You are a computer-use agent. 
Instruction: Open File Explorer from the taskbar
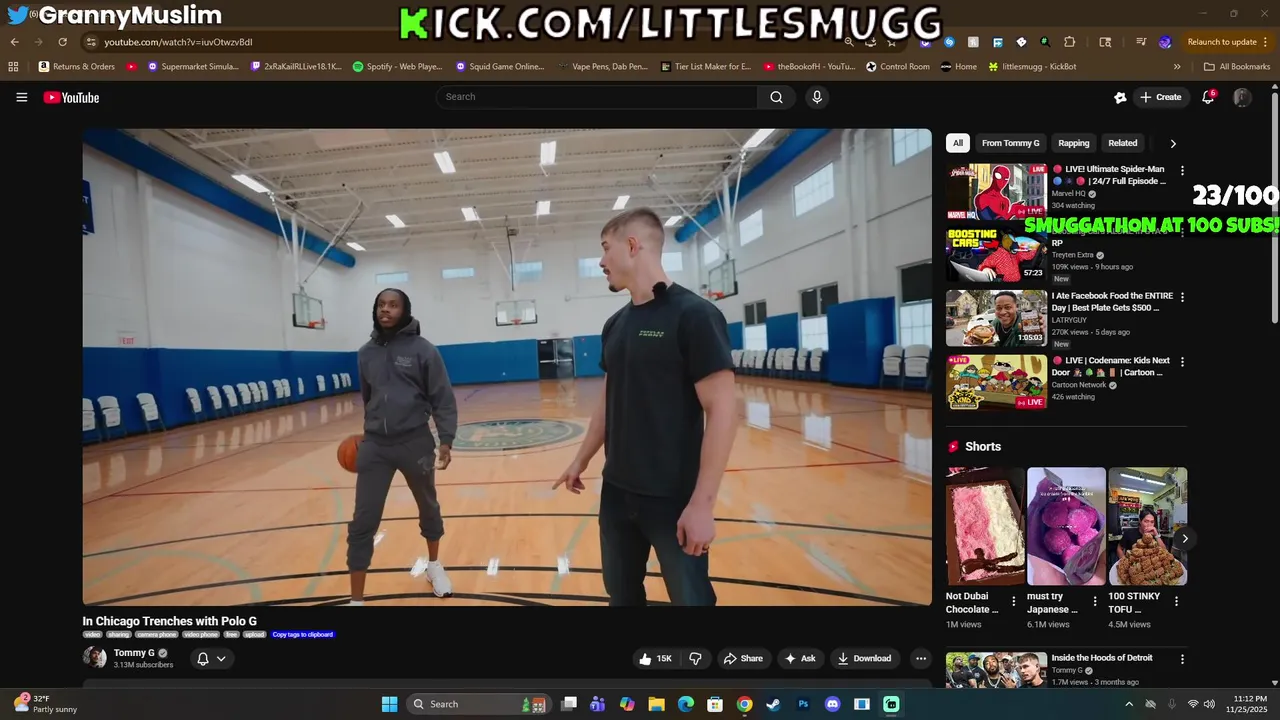click(x=656, y=704)
